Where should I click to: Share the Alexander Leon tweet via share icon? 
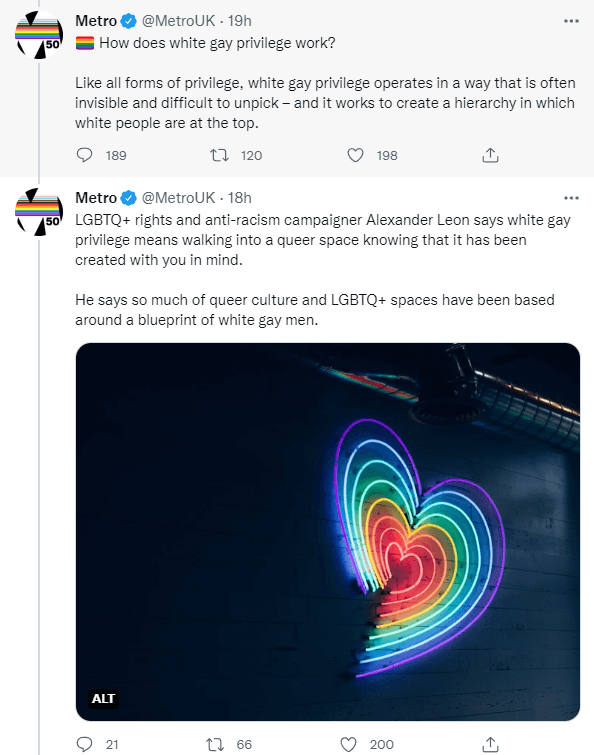click(x=490, y=744)
